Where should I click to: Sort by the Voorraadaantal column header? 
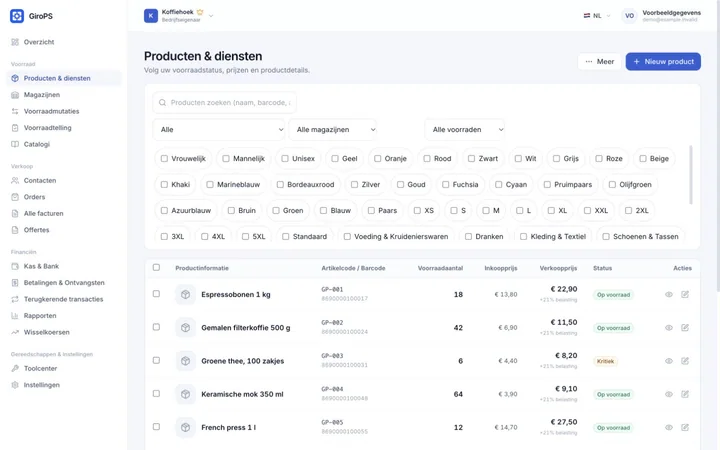click(440, 268)
